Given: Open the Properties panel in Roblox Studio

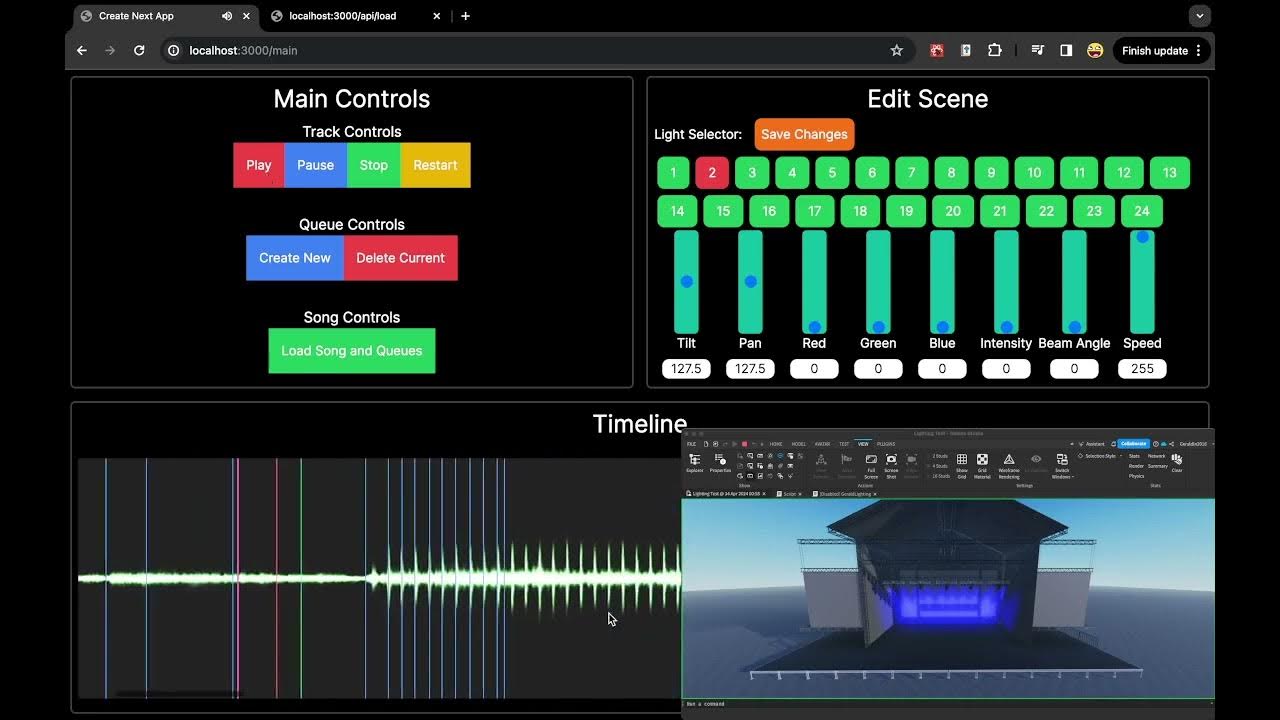Looking at the screenshot, I should coord(720,460).
